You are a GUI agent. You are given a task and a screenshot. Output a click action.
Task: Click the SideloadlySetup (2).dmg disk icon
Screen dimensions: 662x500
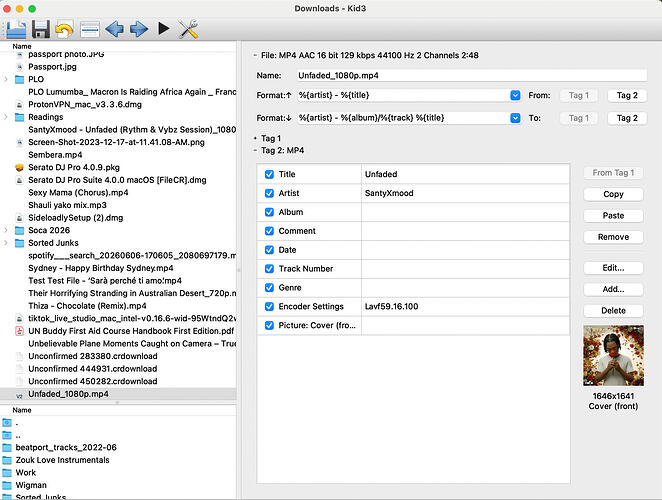pyautogui.click(x=19, y=218)
